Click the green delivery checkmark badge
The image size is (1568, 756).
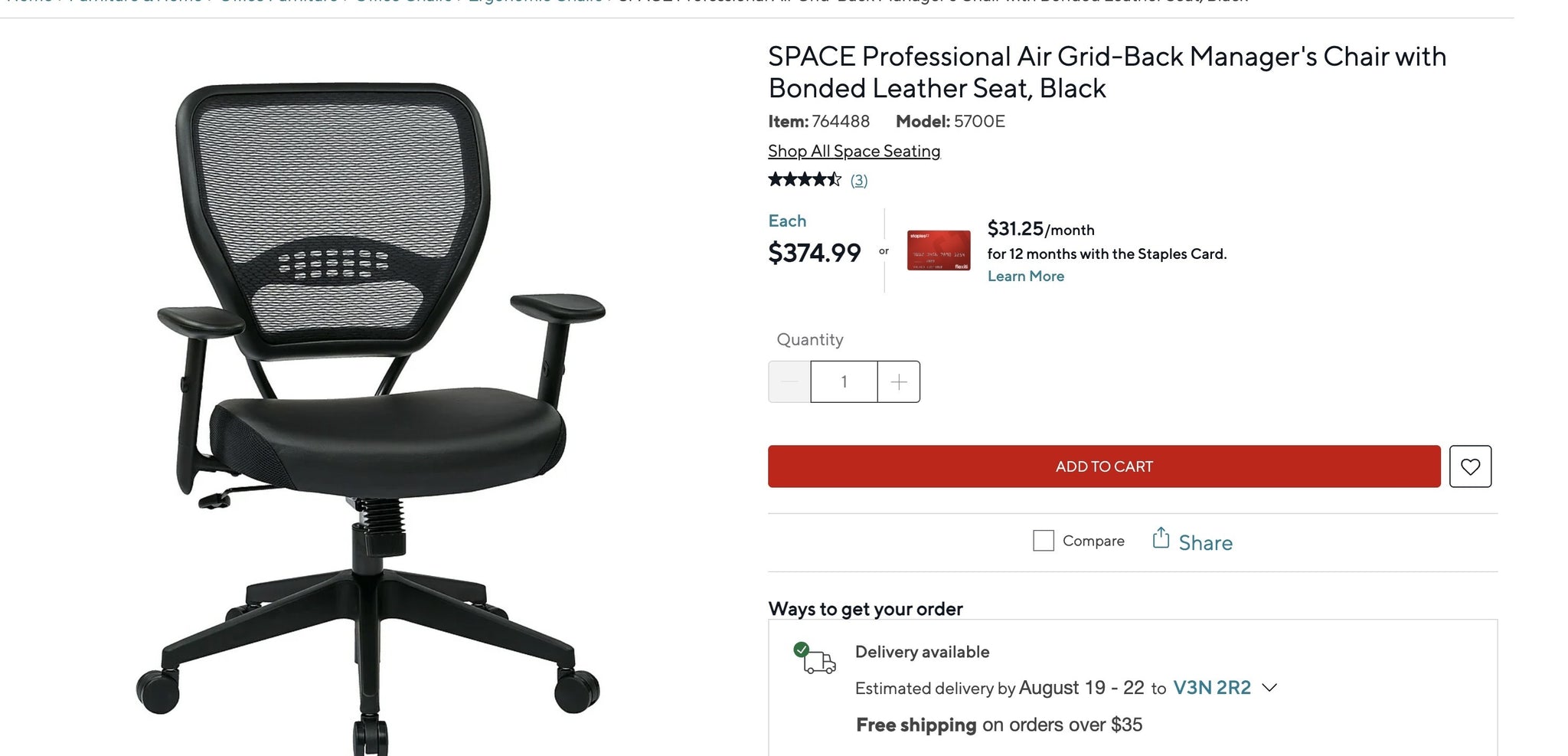point(801,650)
